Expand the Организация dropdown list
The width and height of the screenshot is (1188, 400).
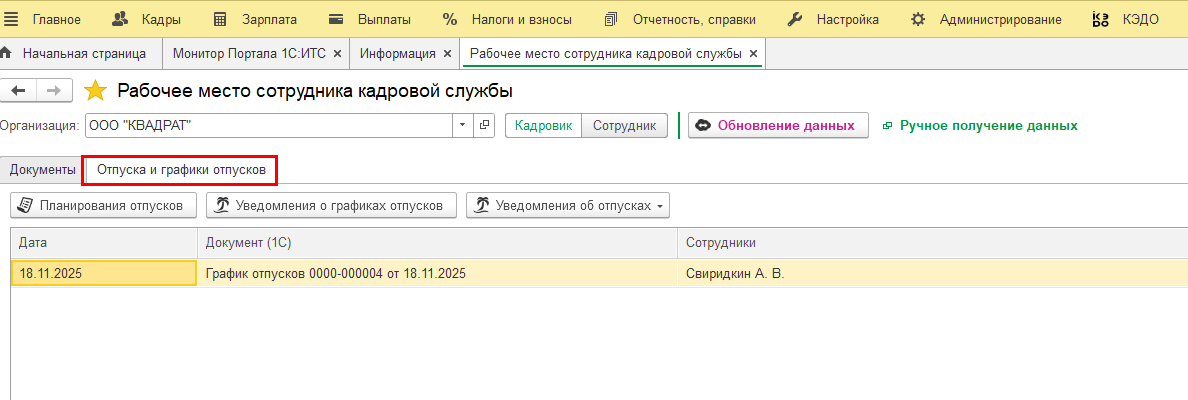tap(462, 125)
